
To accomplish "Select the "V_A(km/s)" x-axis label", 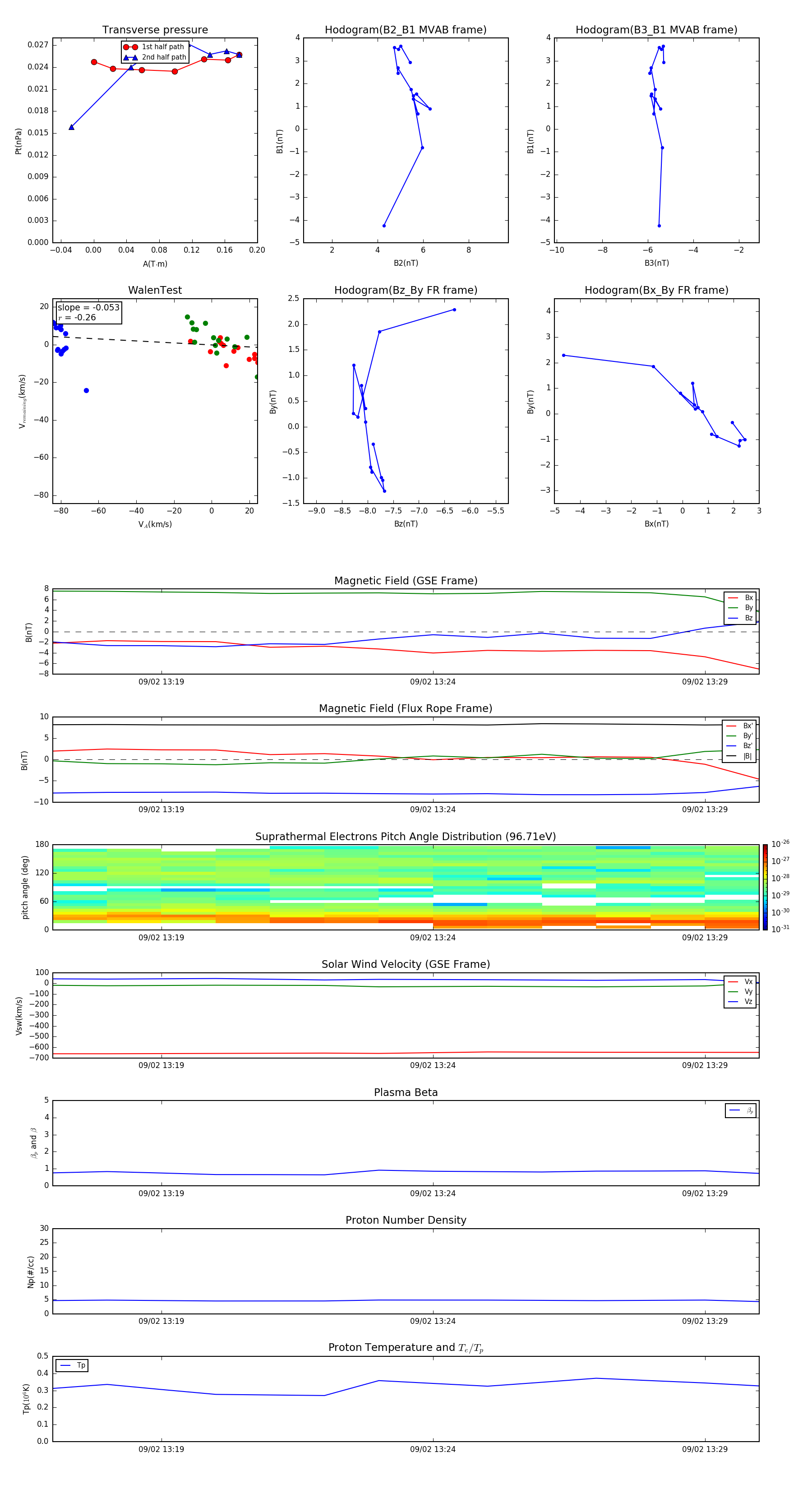I will pos(155,524).
